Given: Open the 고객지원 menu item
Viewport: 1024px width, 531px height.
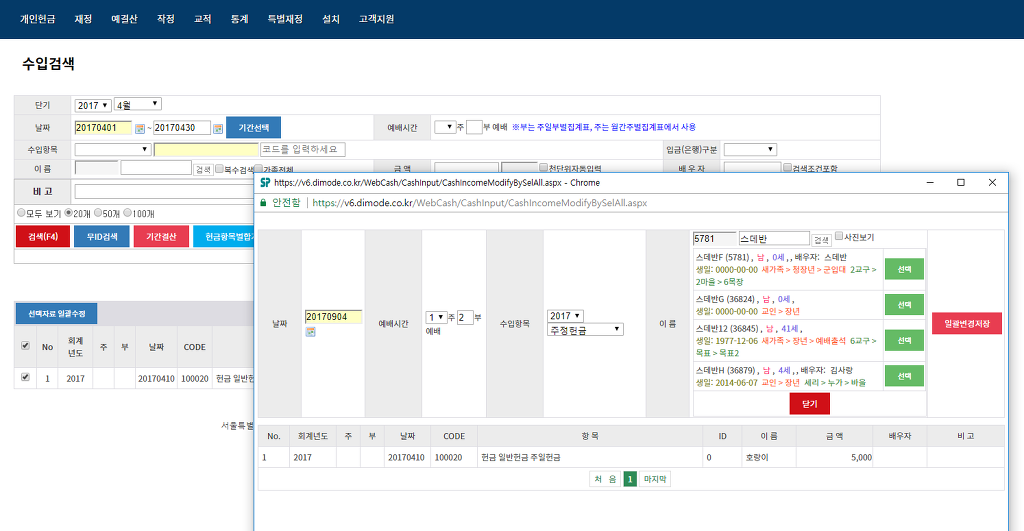Looking at the screenshot, I should pyautogui.click(x=379, y=19).
